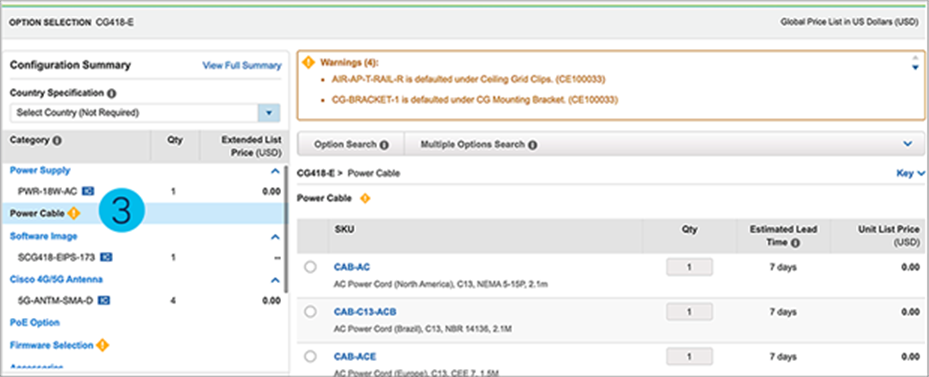Image resolution: width=929 pixels, height=377 pixels.
Task: Click the CAB-AC quantity field
Action: pyautogui.click(x=690, y=267)
